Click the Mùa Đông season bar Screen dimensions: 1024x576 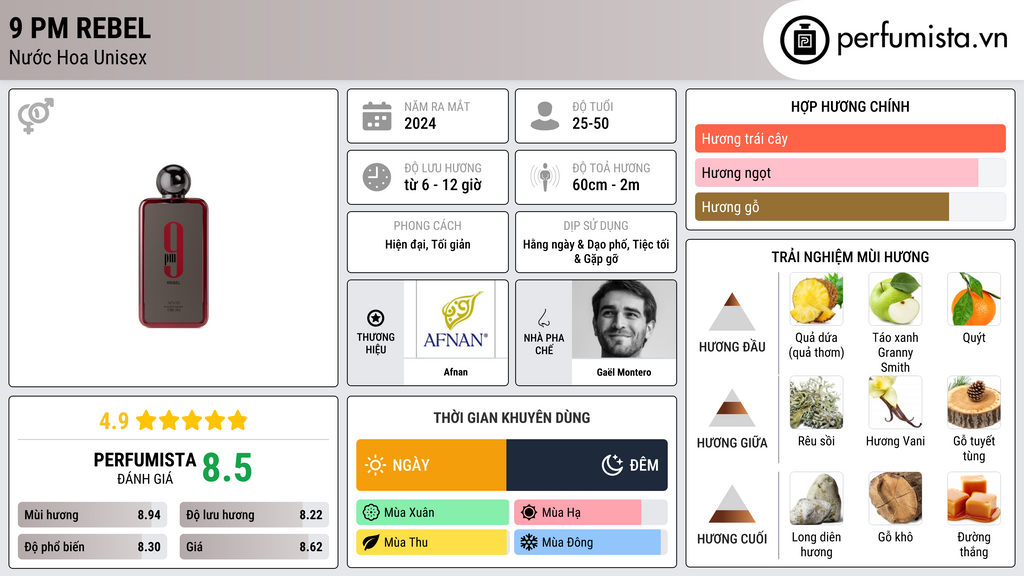tap(588, 543)
